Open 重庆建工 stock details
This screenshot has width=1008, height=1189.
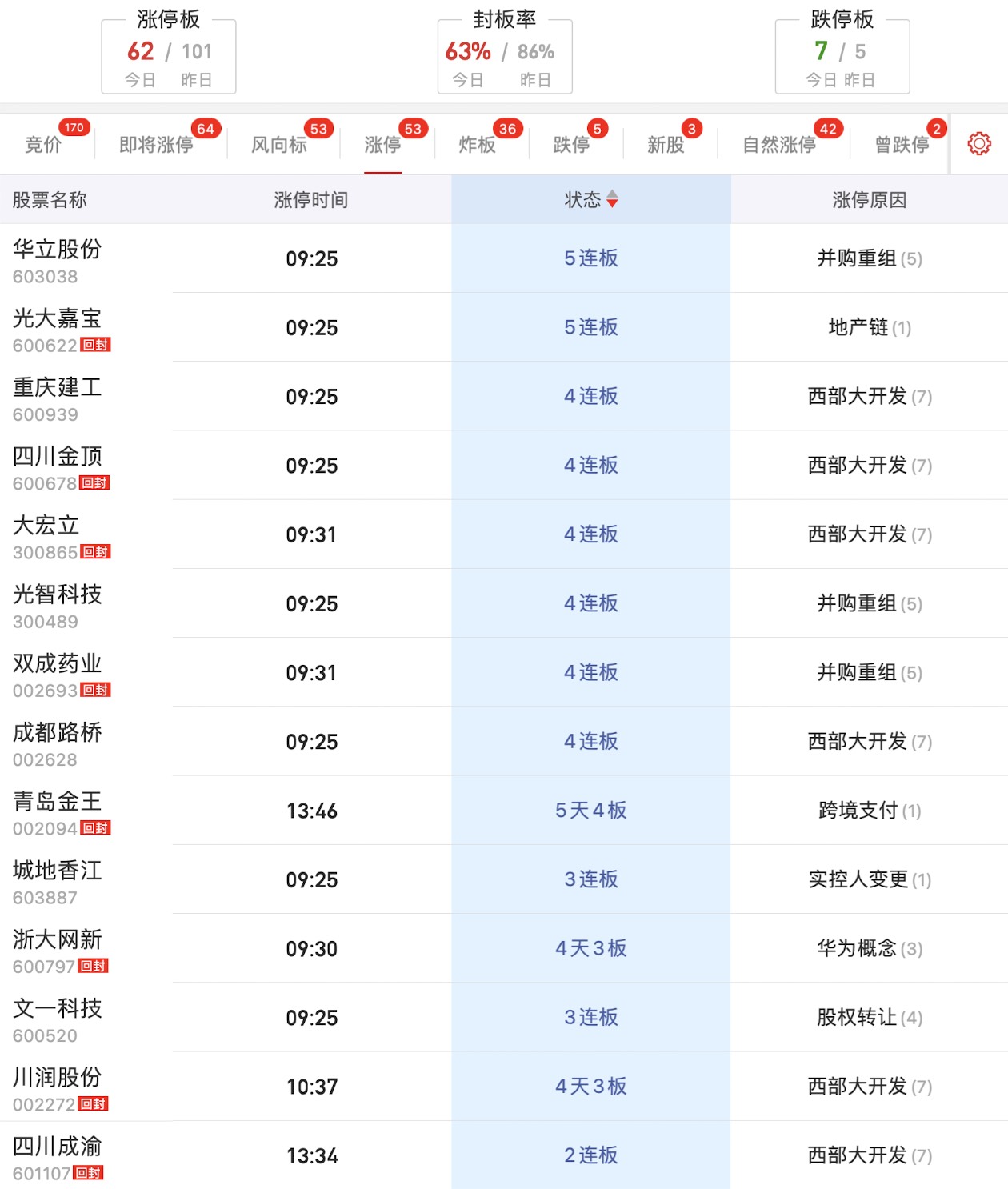(58, 397)
